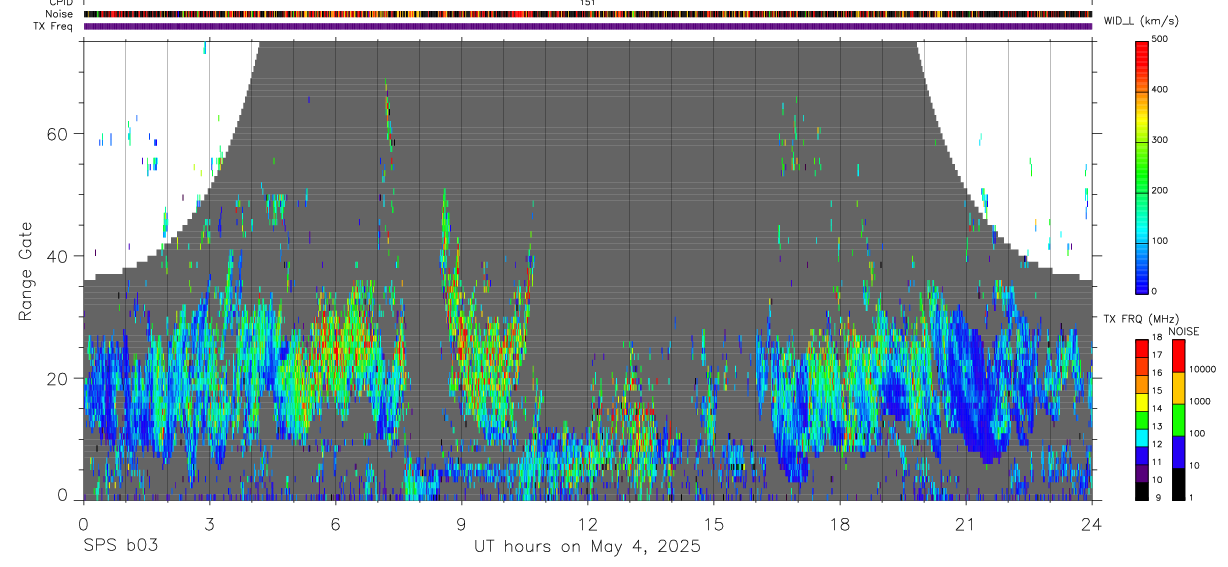Click the multicolored Noise strip above plot

587,14
